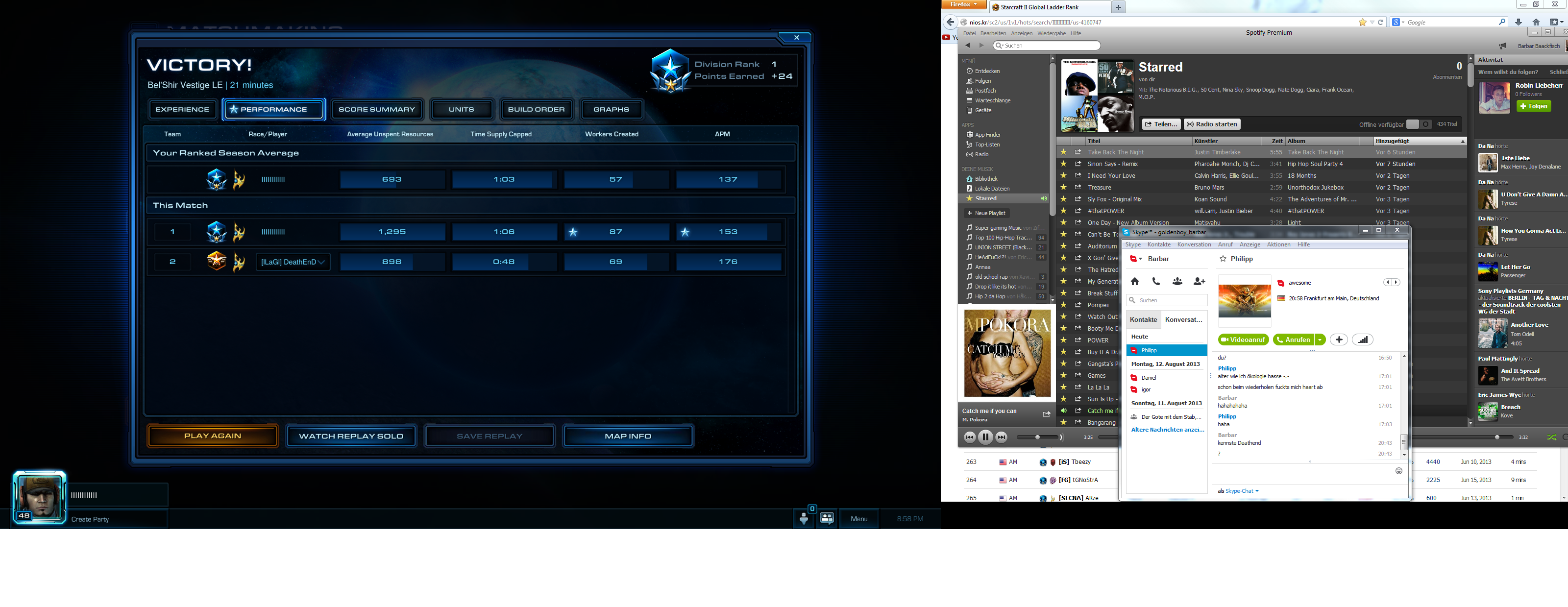
Task: Open Spotify Wiedergabe menu
Action: pyautogui.click(x=1051, y=33)
